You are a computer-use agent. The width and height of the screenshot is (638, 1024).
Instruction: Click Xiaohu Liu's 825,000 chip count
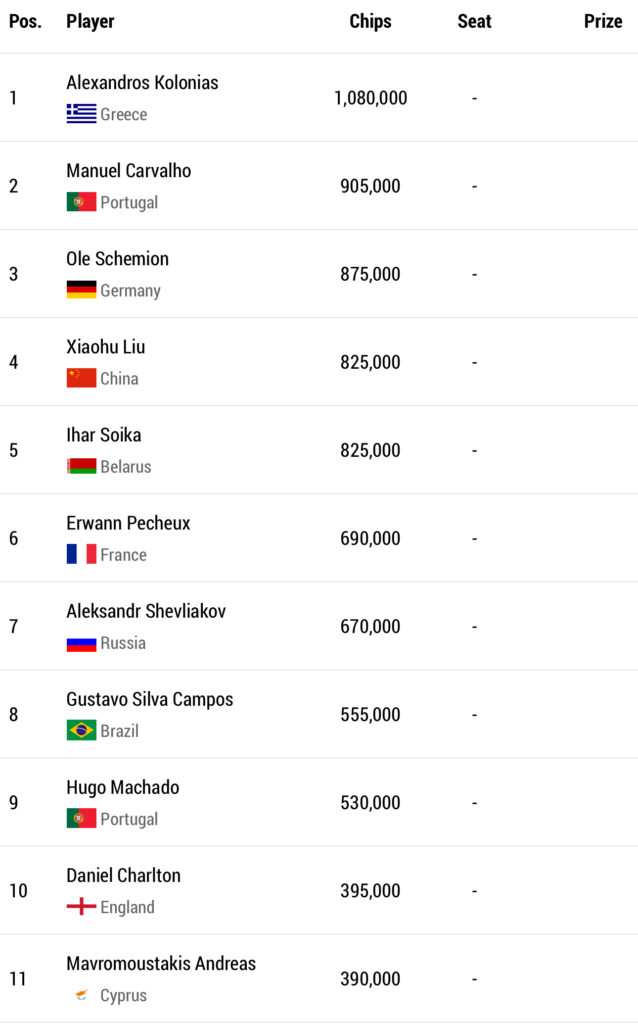pyautogui.click(x=370, y=362)
